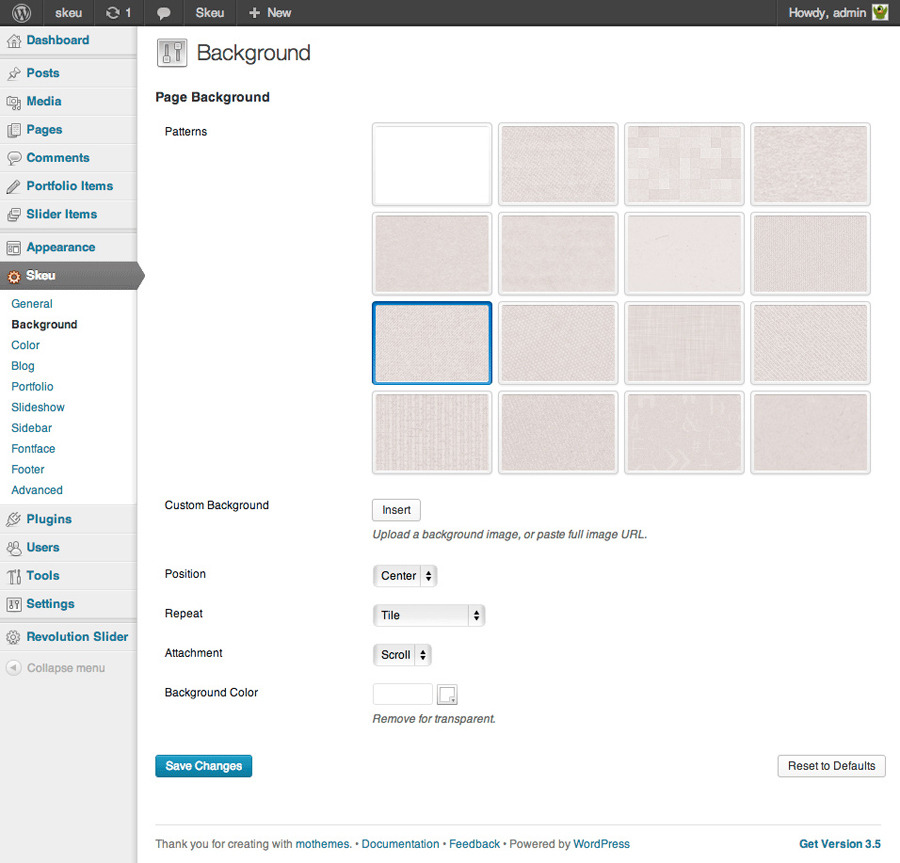Click the admin avatar in top bar
This screenshot has height=863, width=900.
pyautogui.click(x=880, y=13)
